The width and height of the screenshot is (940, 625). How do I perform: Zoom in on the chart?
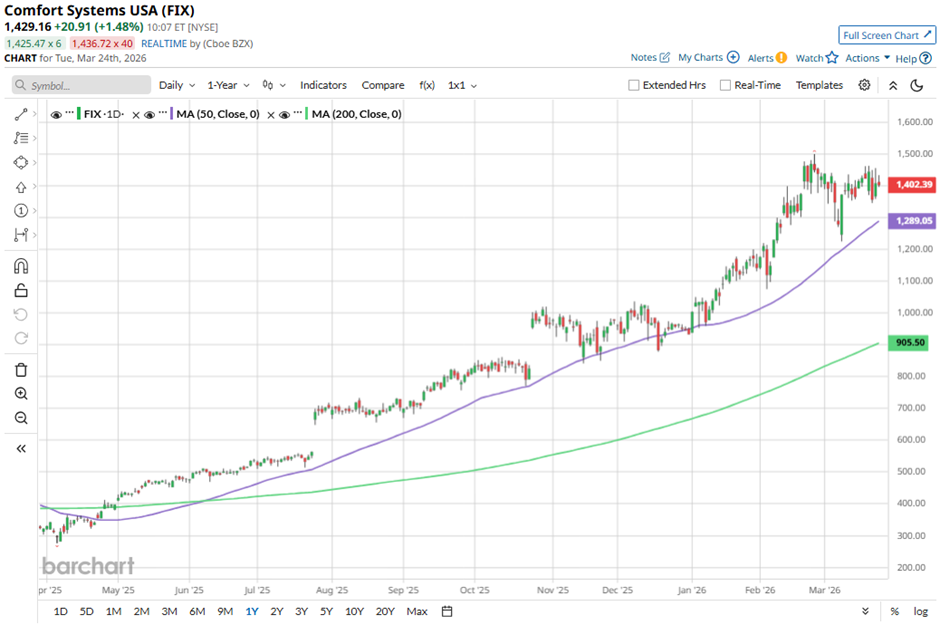[x=21, y=393]
